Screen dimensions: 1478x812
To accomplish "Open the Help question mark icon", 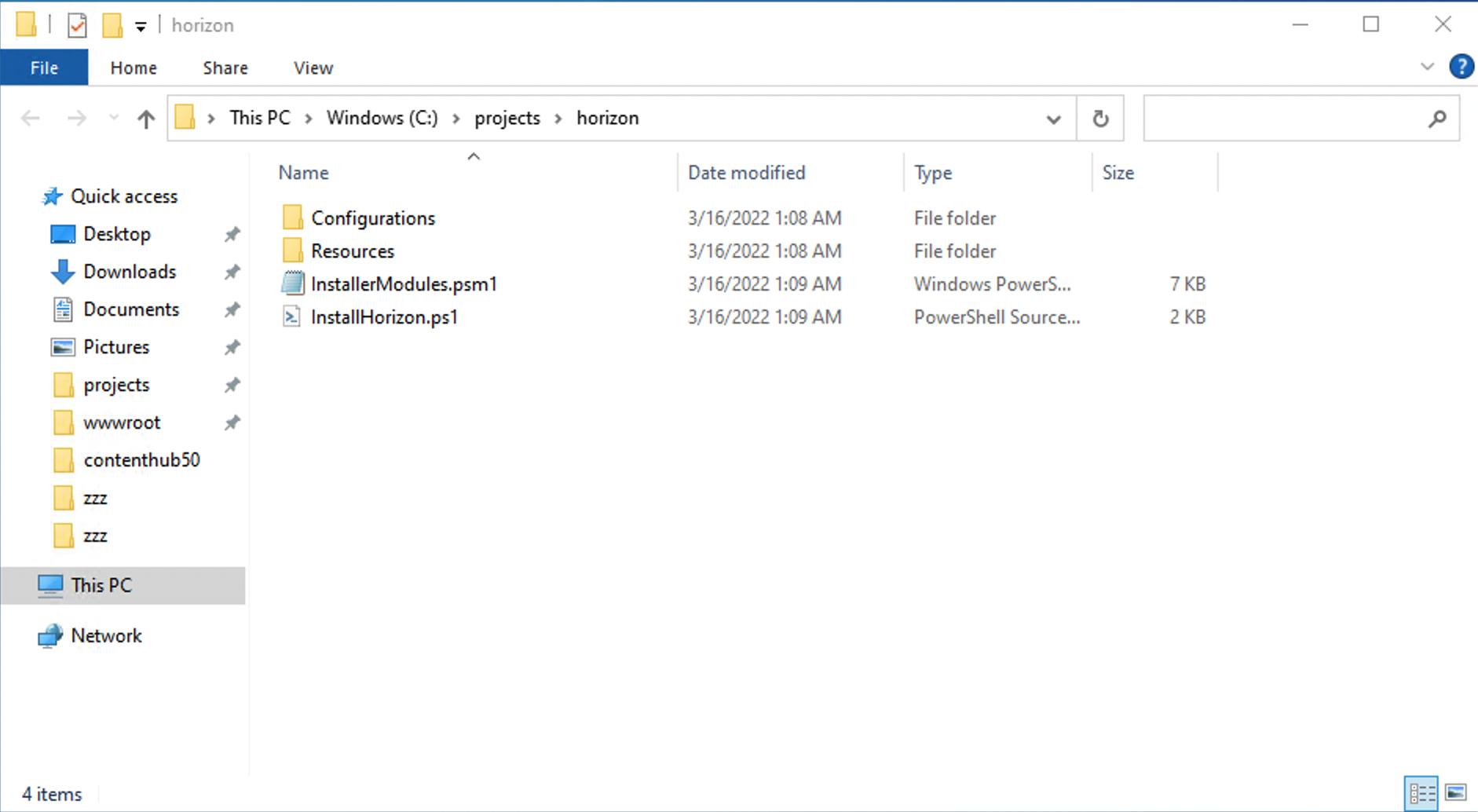I will pyautogui.click(x=1461, y=67).
